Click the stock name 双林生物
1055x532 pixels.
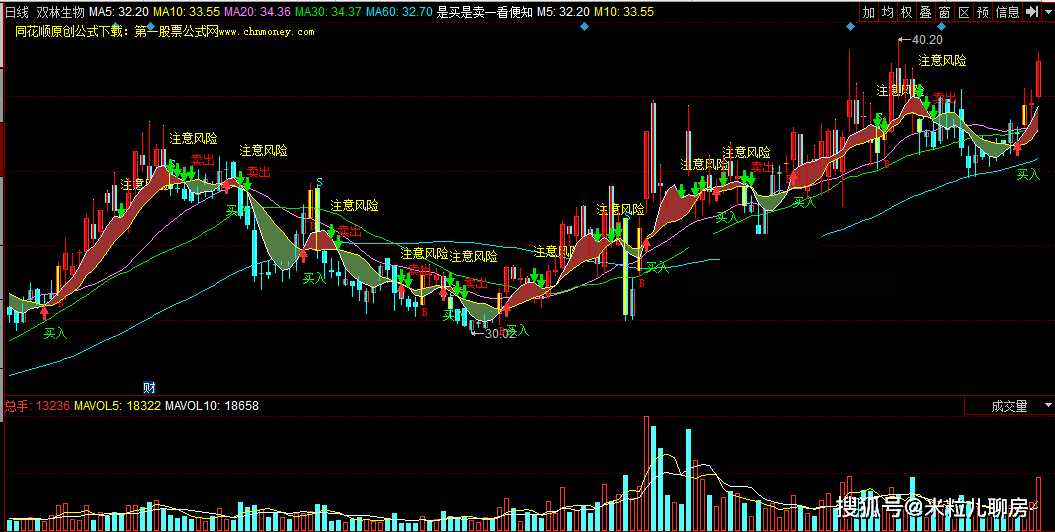point(60,12)
